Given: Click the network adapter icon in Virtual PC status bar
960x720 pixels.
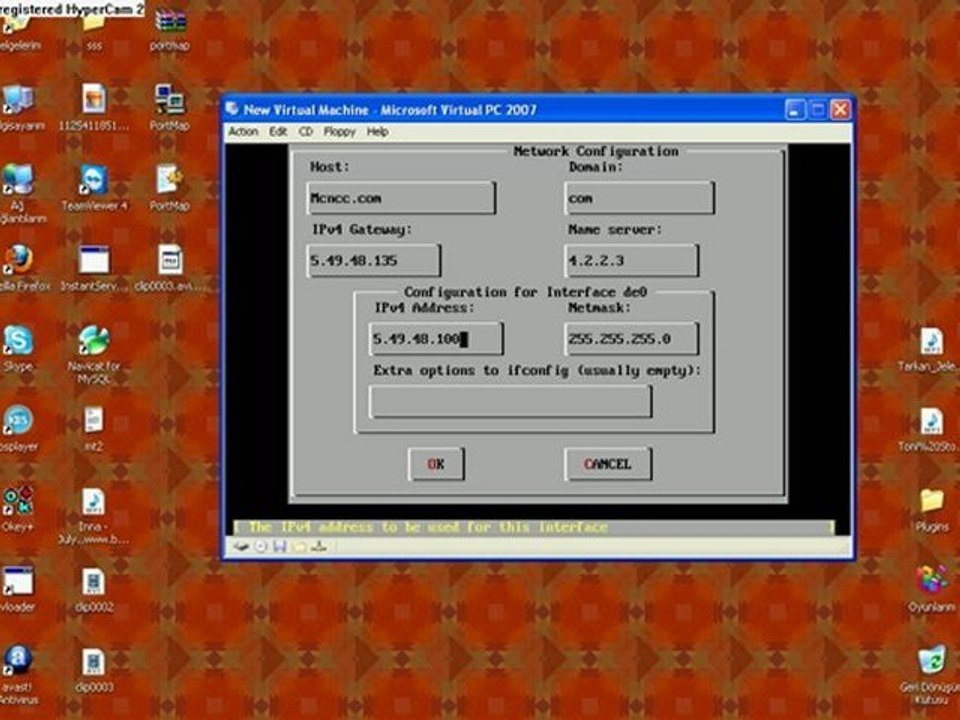Looking at the screenshot, I should [318, 546].
